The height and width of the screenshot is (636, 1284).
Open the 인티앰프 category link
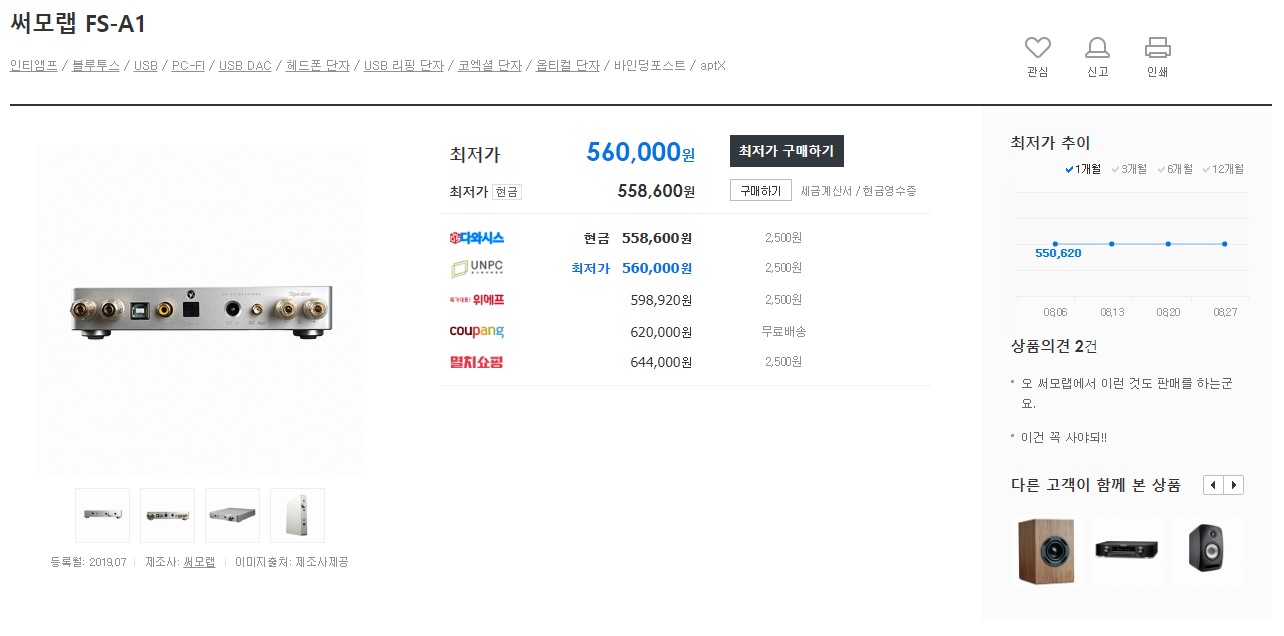(x=34, y=66)
